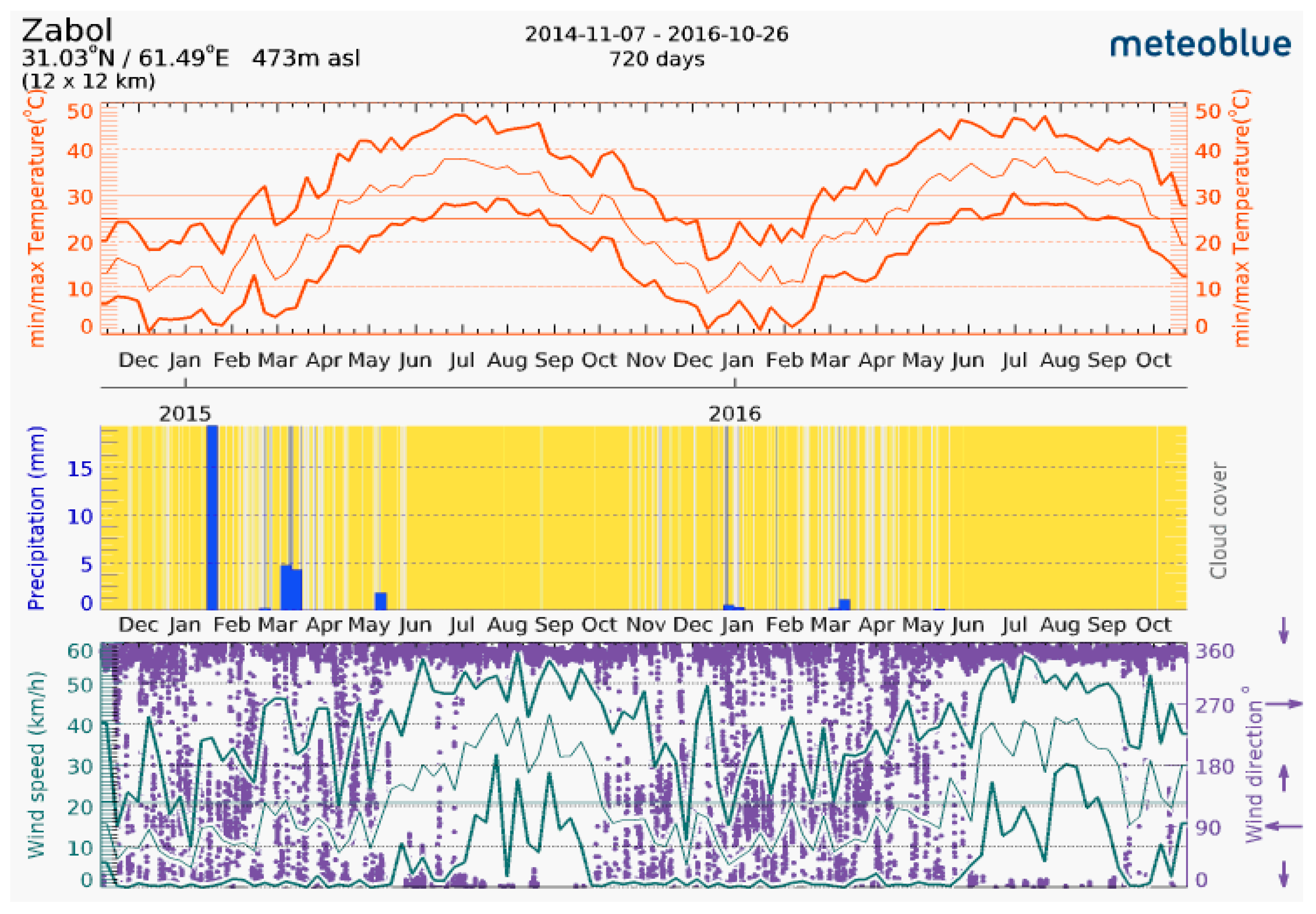Click the small blue precipitation bar in May 2015

click(x=380, y=601)
